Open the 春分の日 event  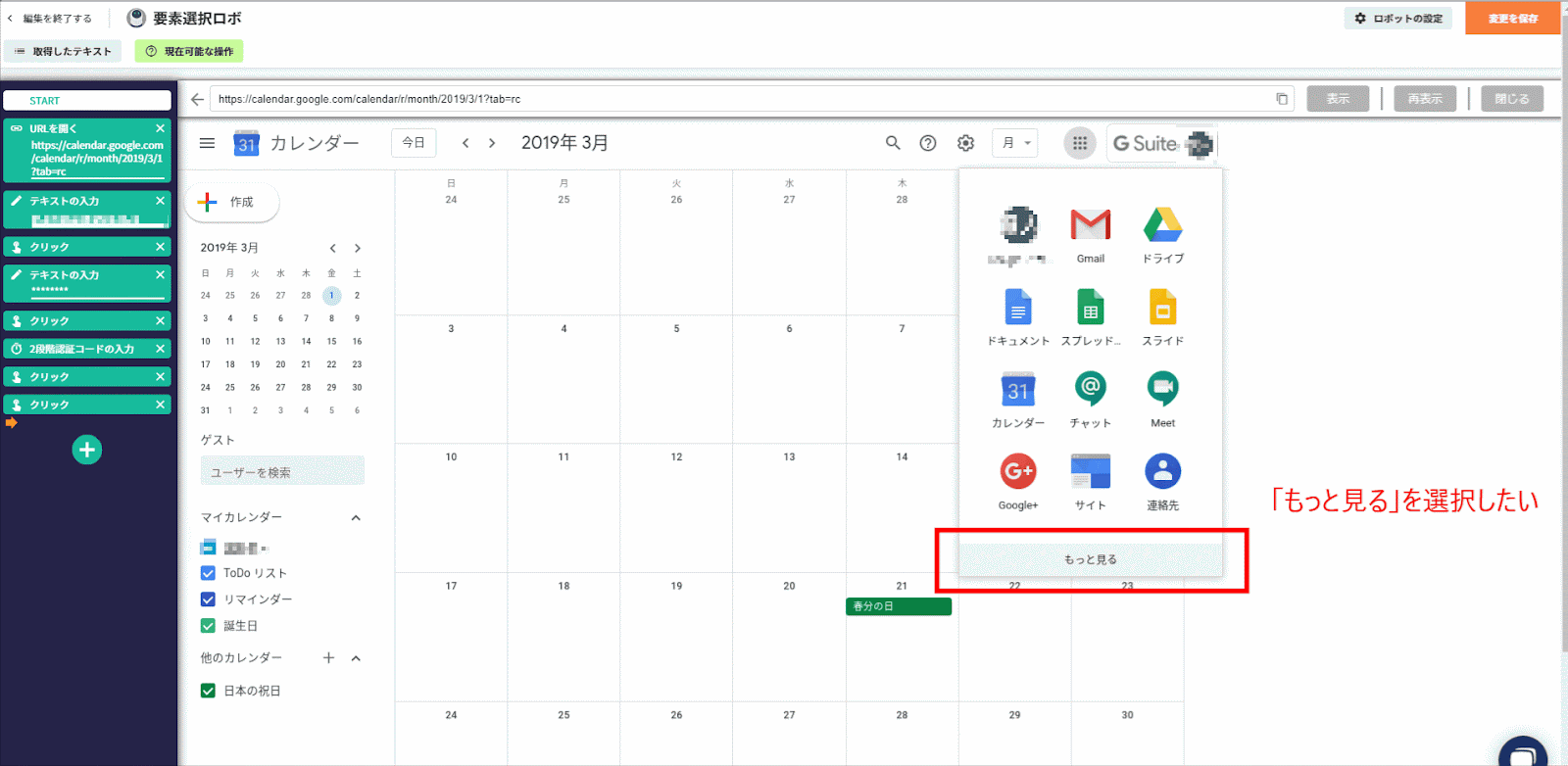tap(899, 606)
